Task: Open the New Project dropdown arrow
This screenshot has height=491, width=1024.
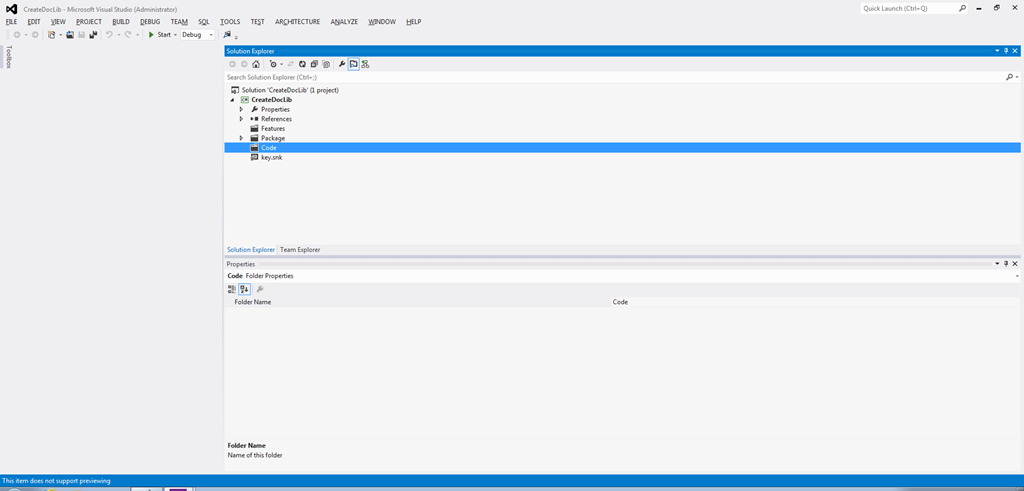Action: [61, 35]
